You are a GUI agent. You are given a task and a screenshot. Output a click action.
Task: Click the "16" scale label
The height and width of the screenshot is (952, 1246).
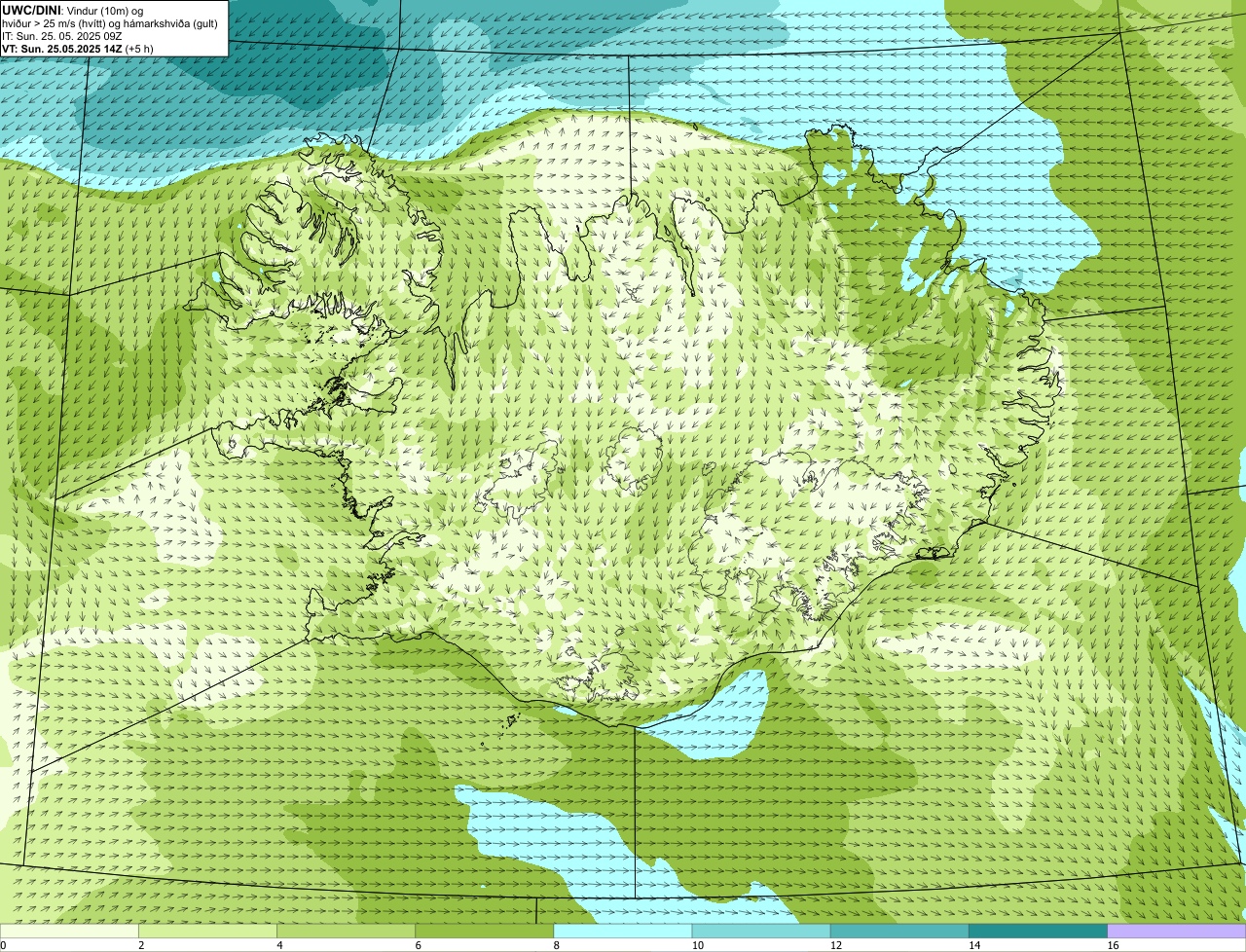1114,945
